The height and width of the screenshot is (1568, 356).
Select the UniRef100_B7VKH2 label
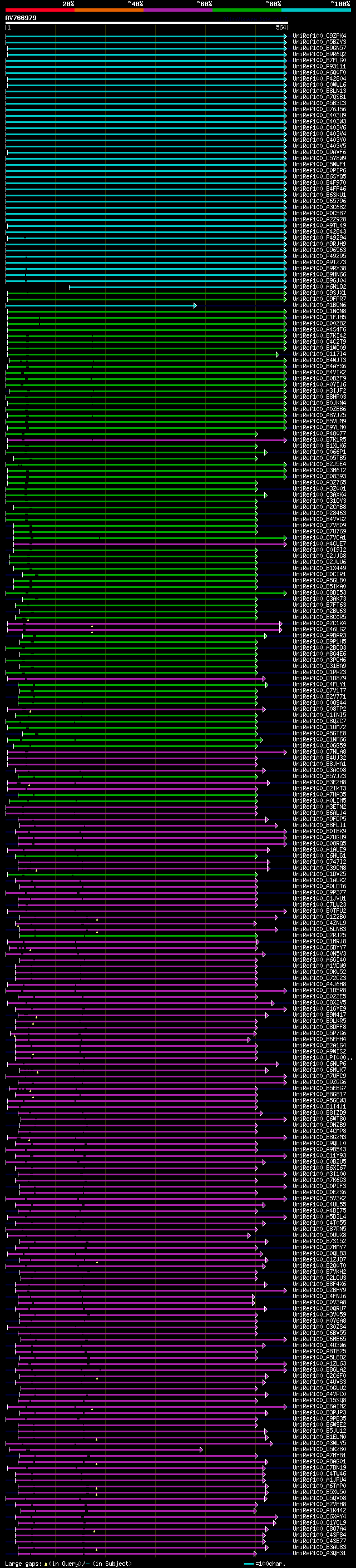coord(319,1272)
